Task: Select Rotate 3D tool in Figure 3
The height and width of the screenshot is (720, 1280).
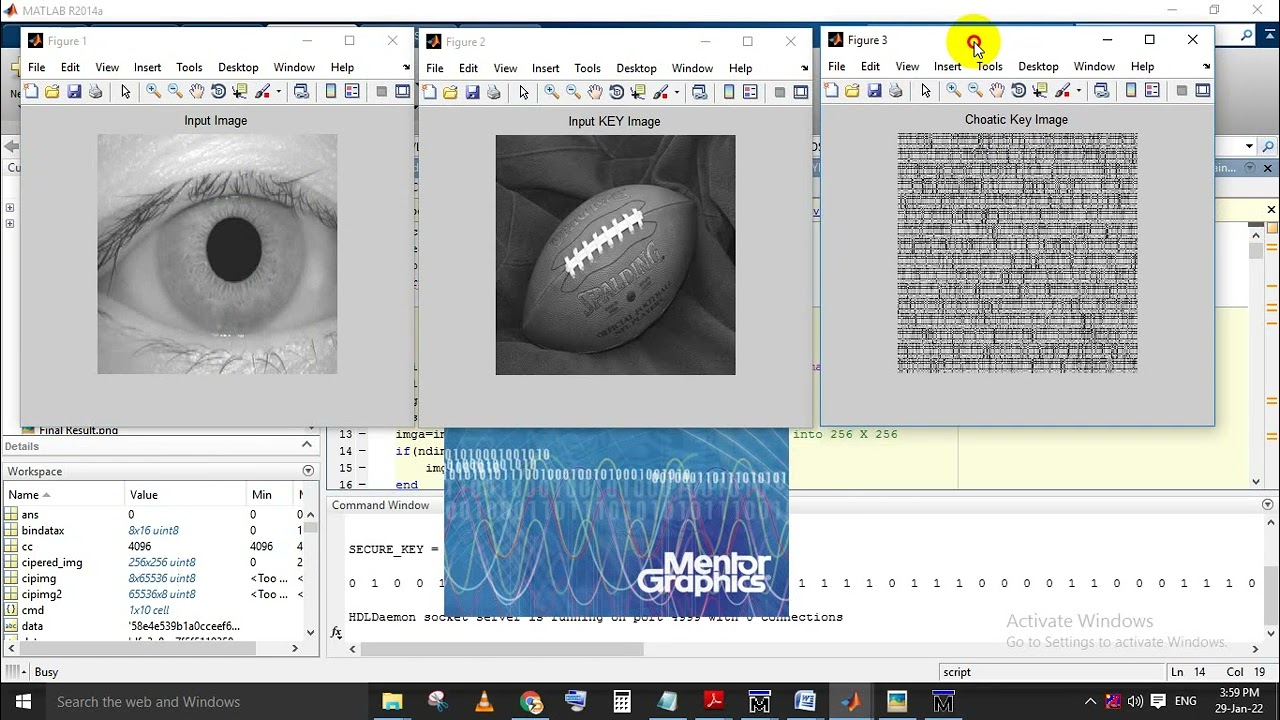Action: pyautogui.click(x=1018, y=90)
